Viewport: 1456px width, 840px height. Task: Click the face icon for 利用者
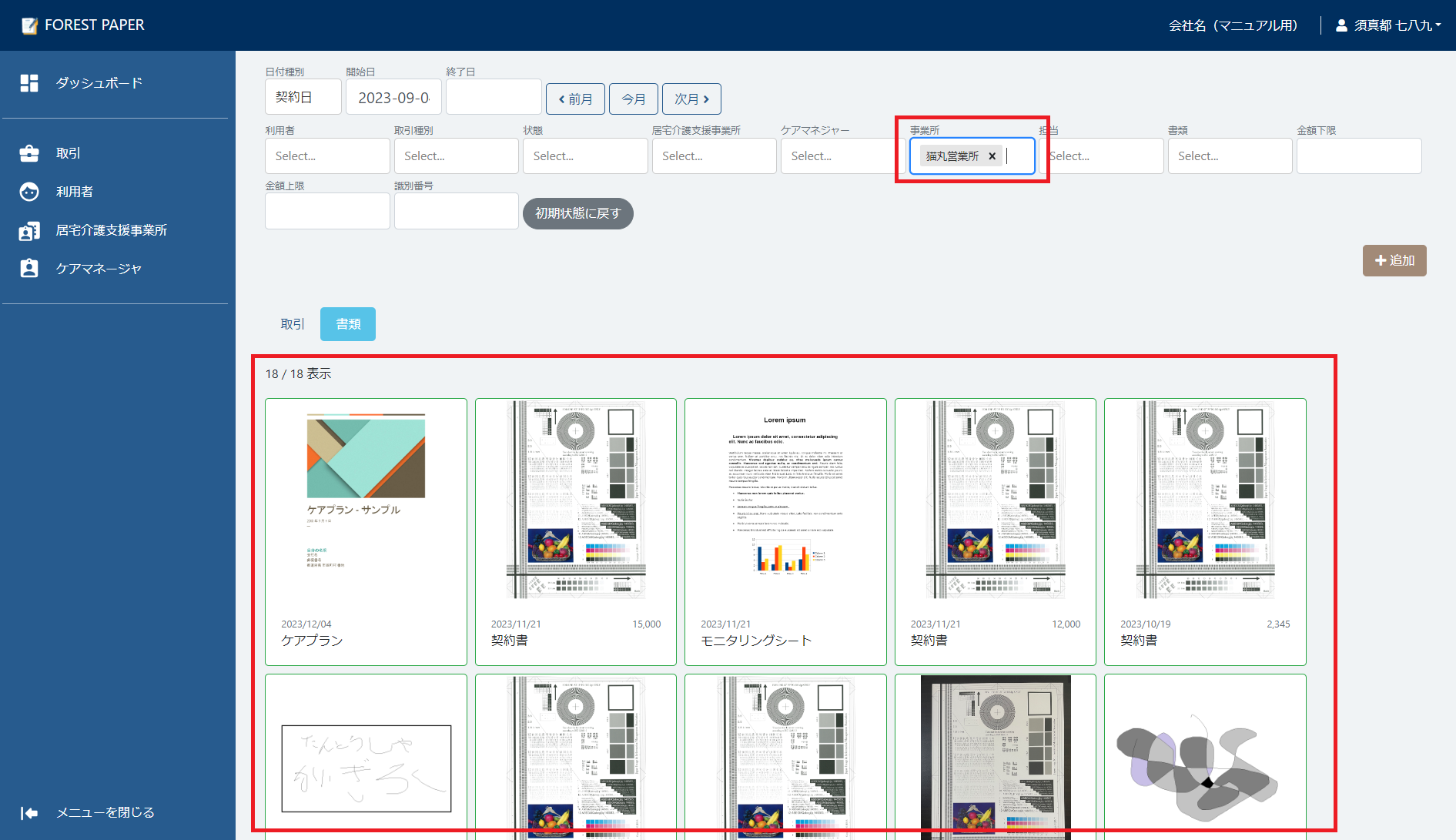(x=29, y=192)
